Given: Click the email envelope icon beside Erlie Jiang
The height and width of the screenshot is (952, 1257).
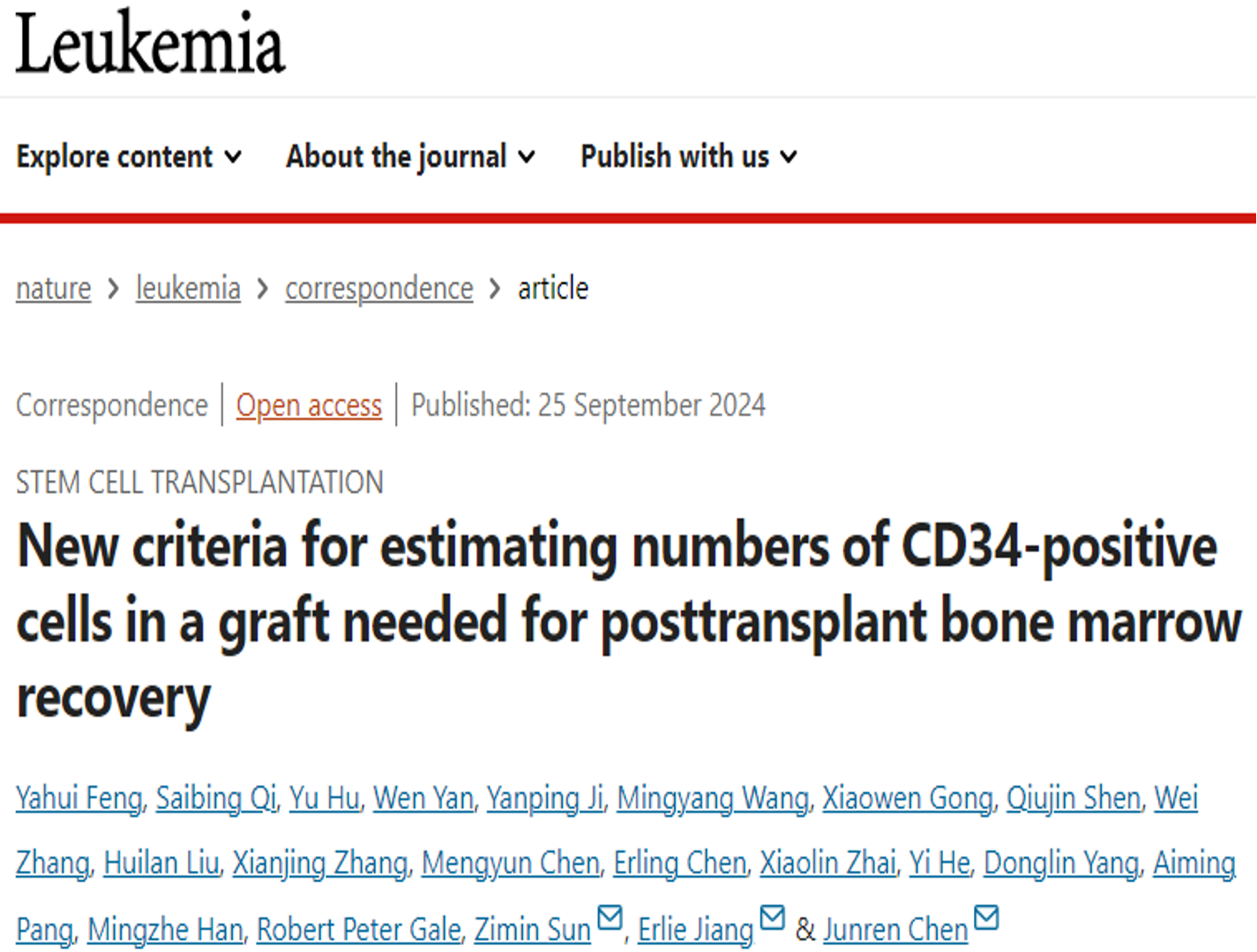Looking at the screenshot, I should [772, 918].
